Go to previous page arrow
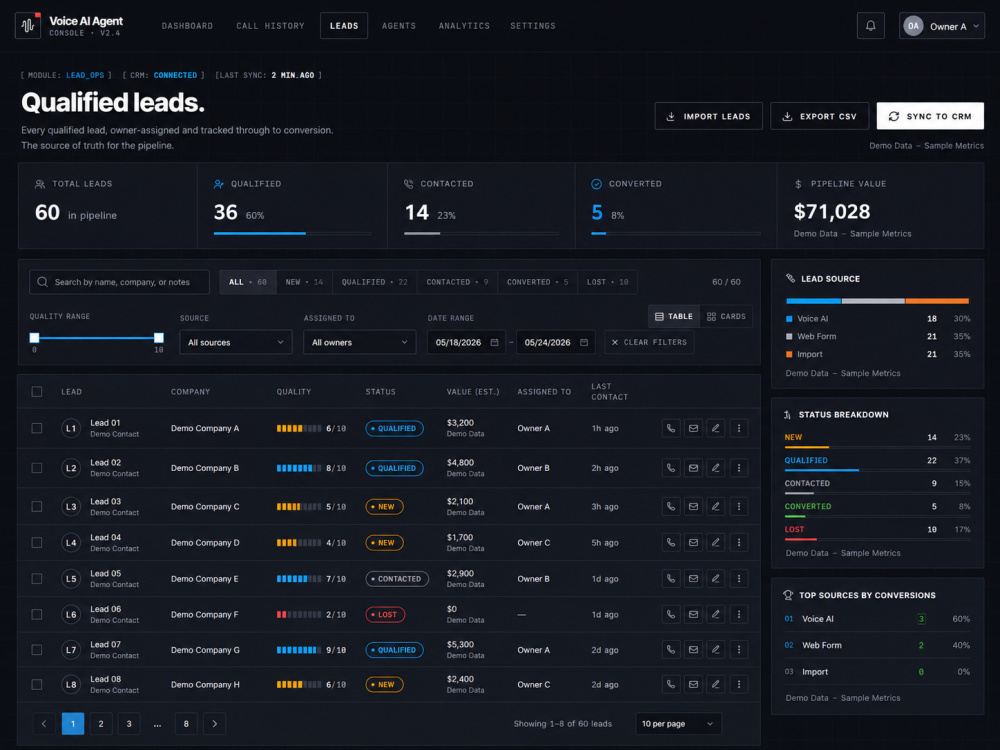 pyautogui.click(x=44, y=724)
